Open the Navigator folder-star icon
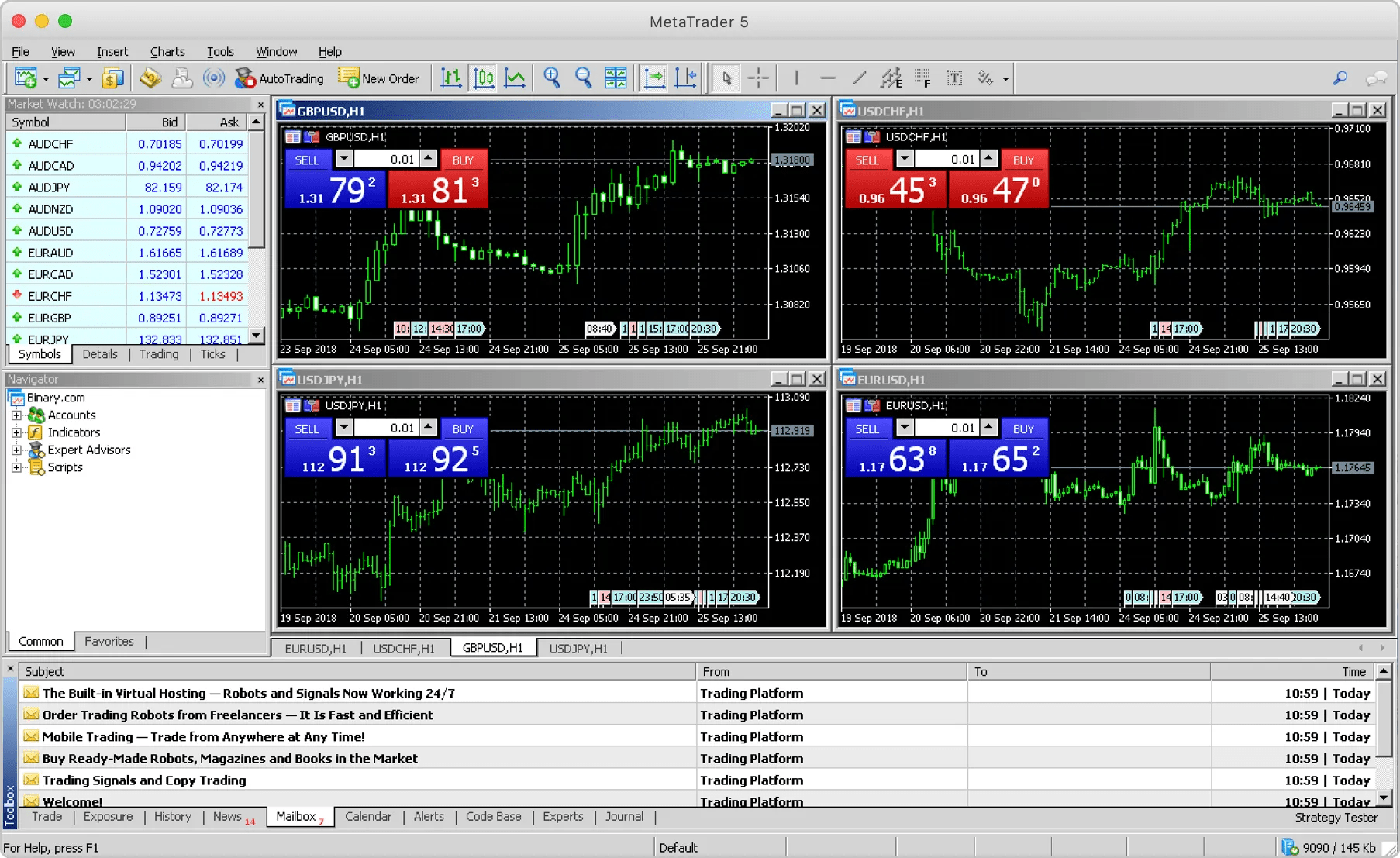 [x=150, y=78]
